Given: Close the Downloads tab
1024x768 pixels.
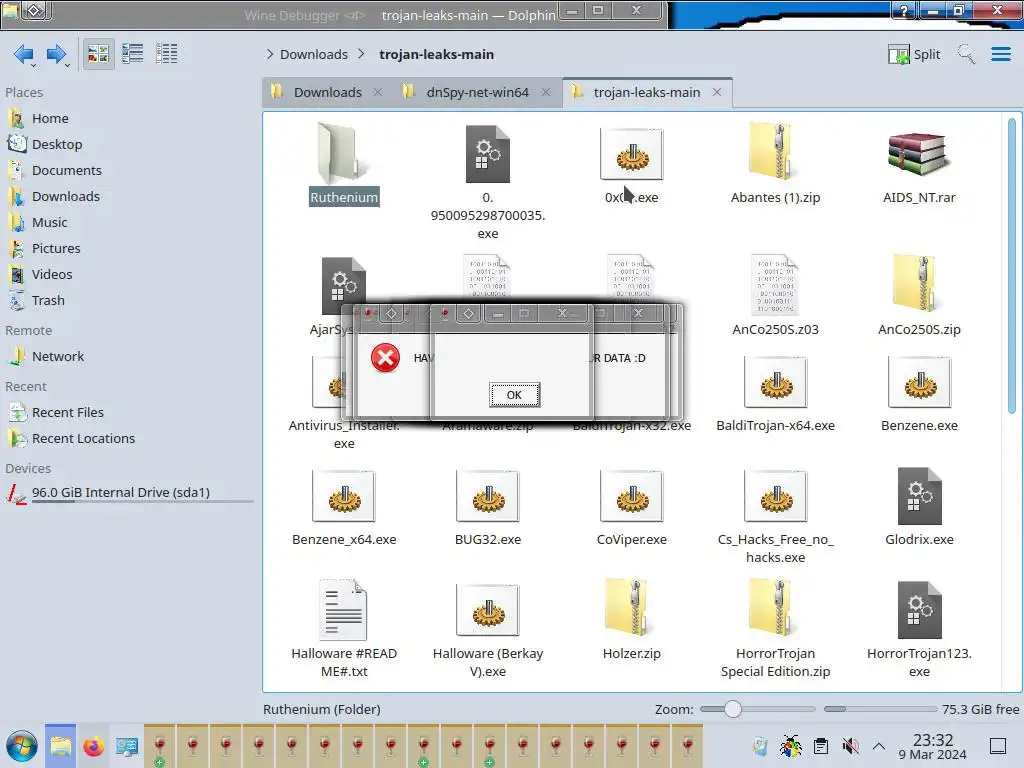Looking at the screenshot, I should pos(377,92).
